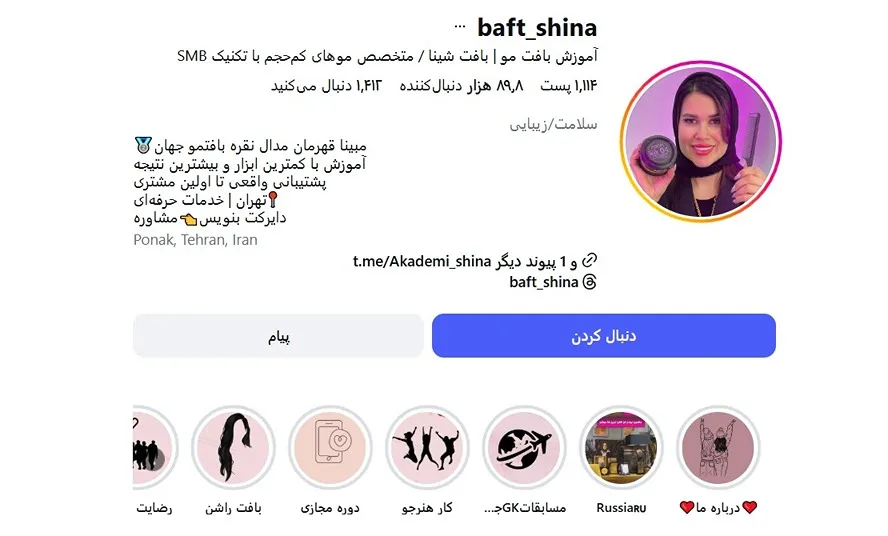Image resolution: width=888 pixels, height=536 pixels.
Task: Click the link icon beside t.me/Akademi_shina
Action: click(590, 261)
